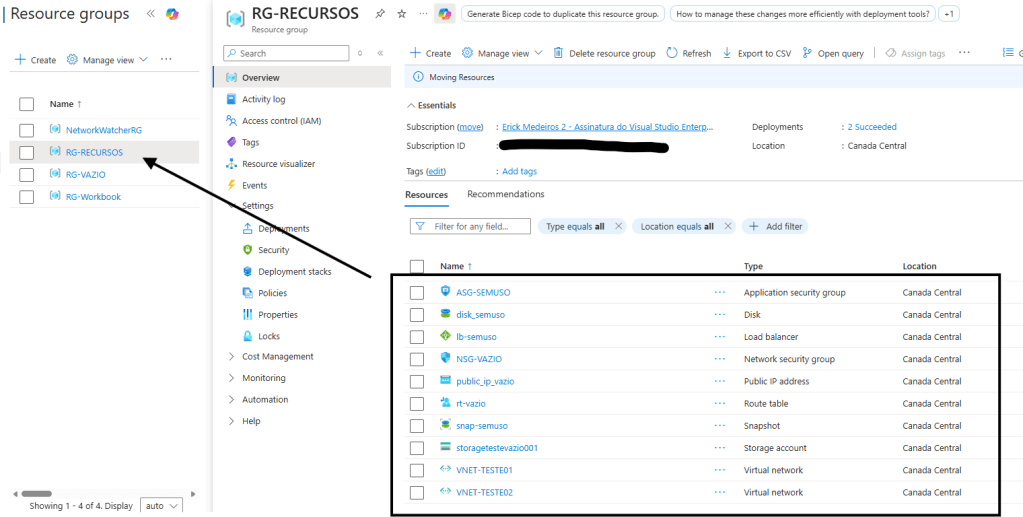Switch to the Recommendations tab
Image resolution: width=1023 pixels, height=517 pixels.
[505, 194]
